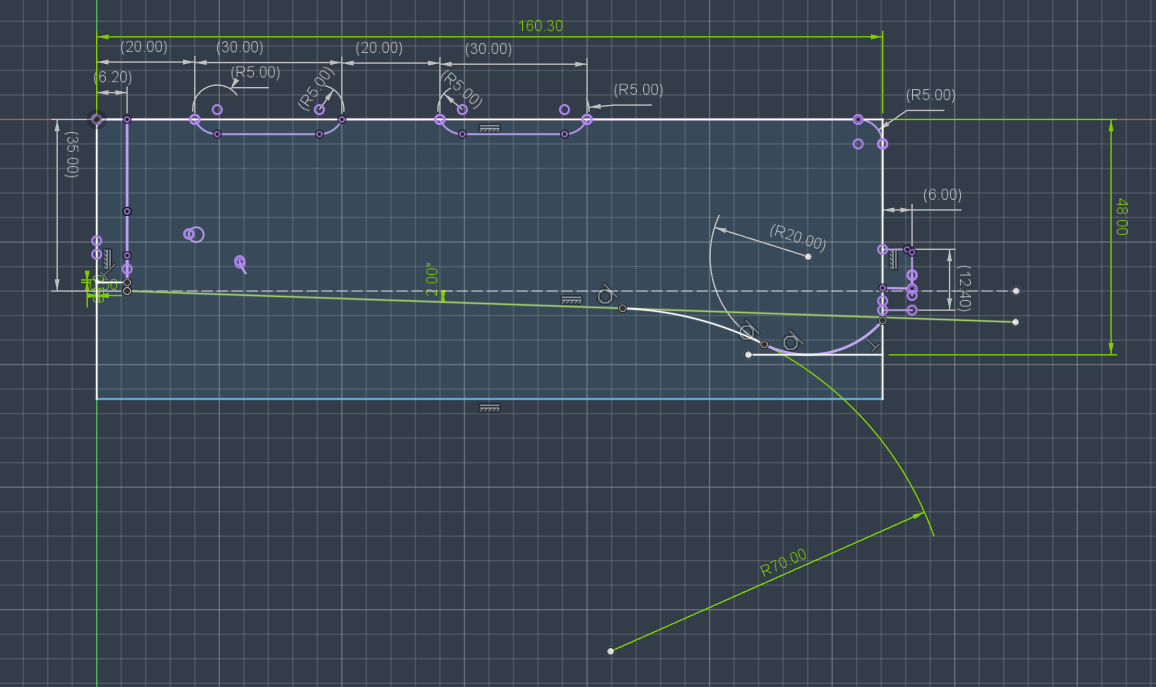Select the (R20.00) radius dimension
The height and width of the screenshot is (687, 1156).
(x=798, y=237)
